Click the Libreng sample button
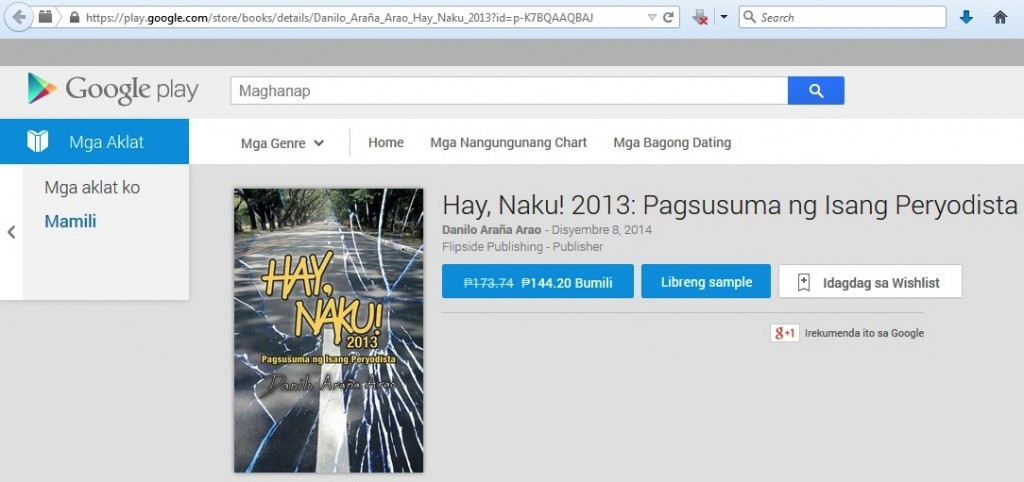1024x482 pixels. (x=706, y=281)
